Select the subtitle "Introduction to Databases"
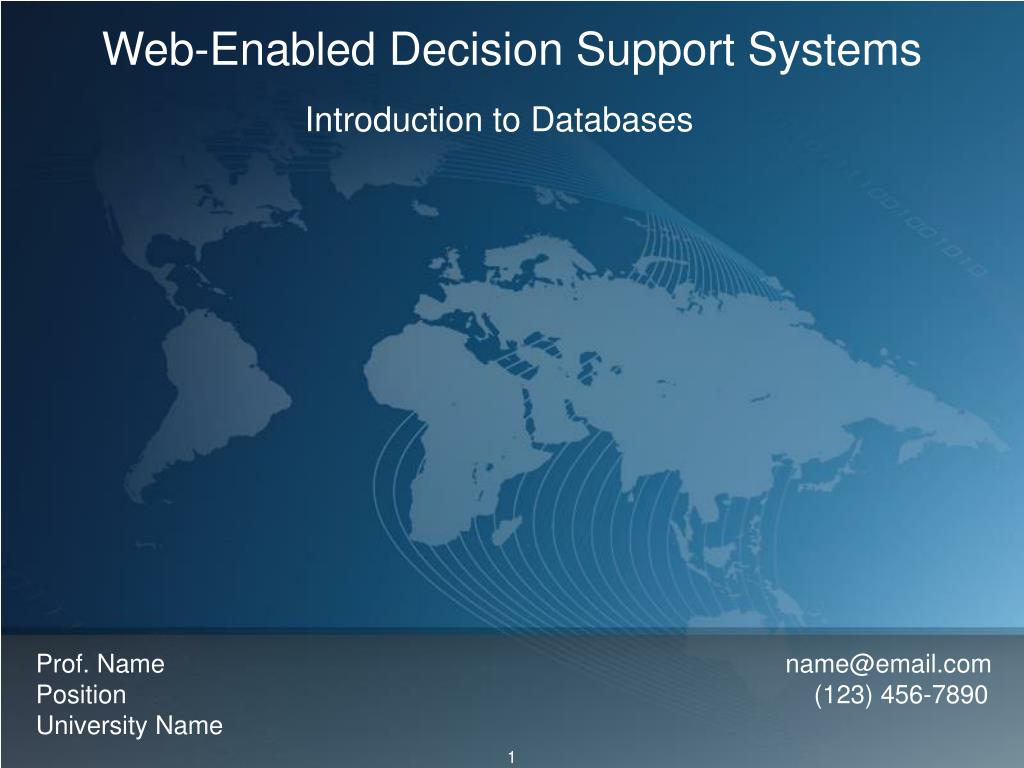The image size is (1024, 768). [499, 120]
